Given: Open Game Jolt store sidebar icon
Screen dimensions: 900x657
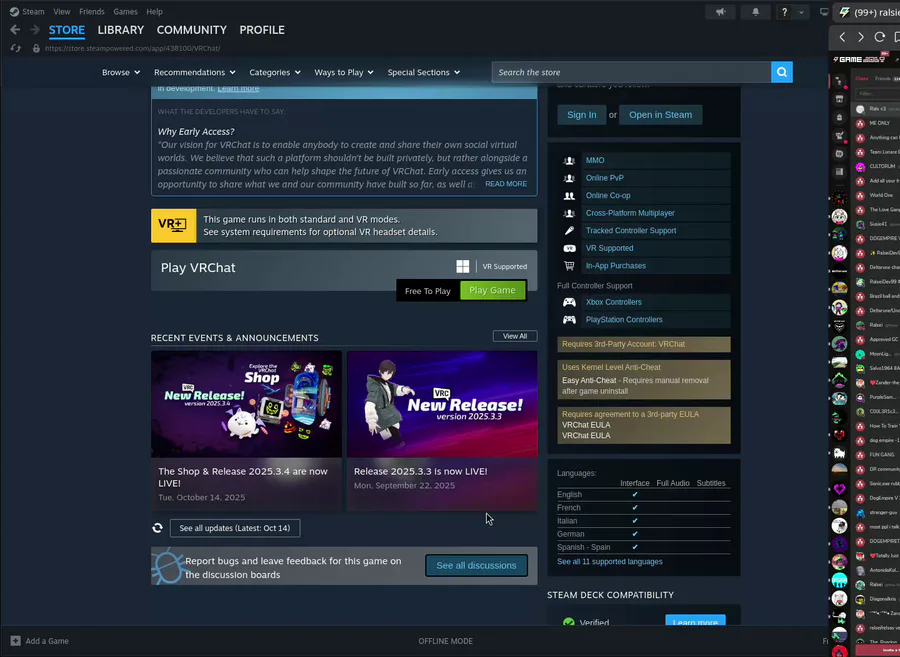Looking at the screenshot, I should point(839,99).
